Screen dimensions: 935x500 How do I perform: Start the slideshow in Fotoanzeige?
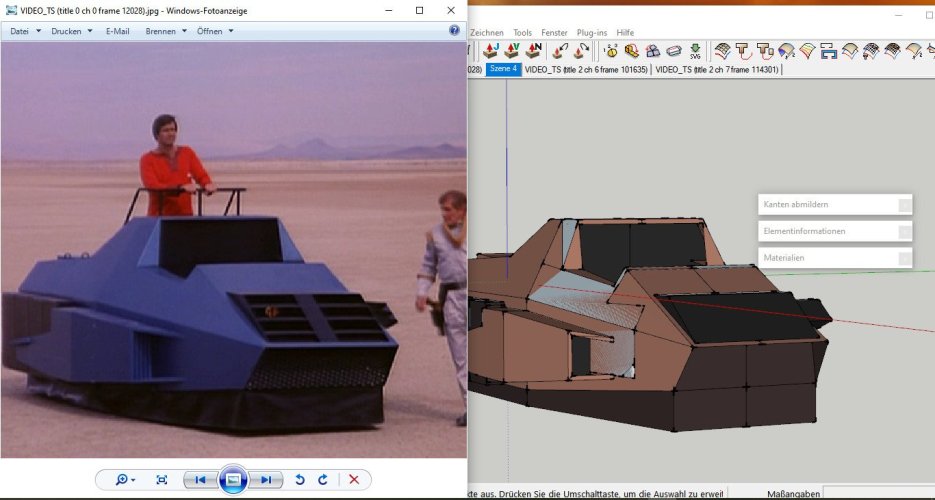233,480
